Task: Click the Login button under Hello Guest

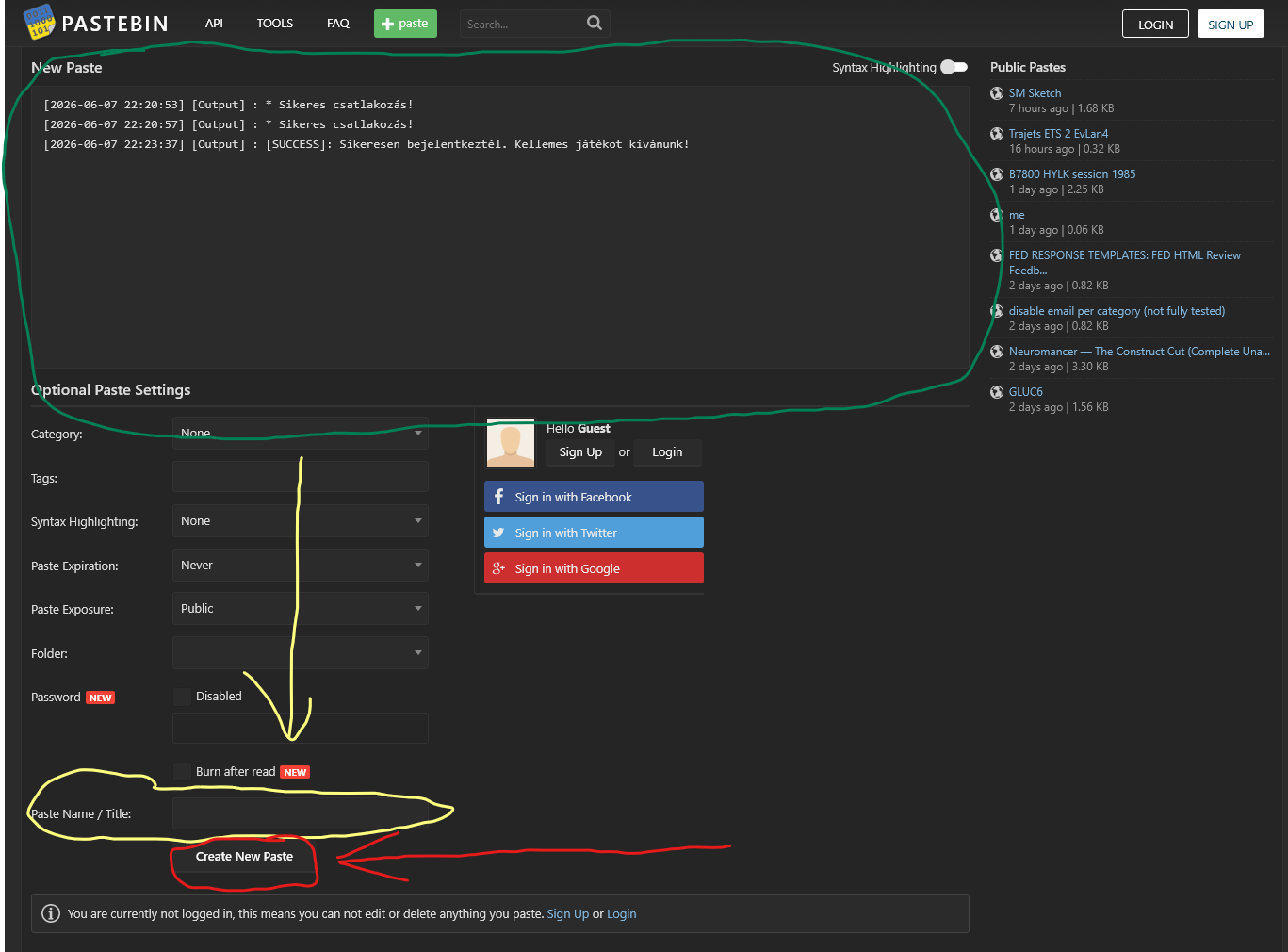Action: pos(667,452)
